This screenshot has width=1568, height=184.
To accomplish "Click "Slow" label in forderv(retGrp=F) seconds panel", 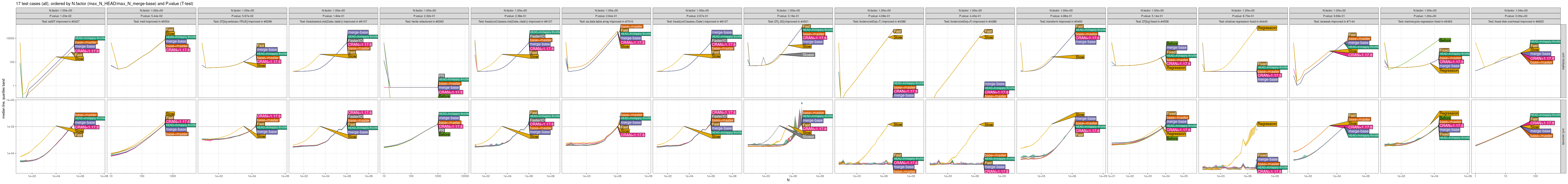I will (x=989, y=124).
